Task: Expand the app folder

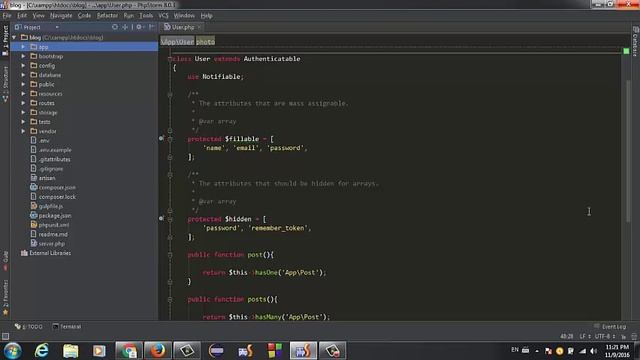Action: (23, 47)
